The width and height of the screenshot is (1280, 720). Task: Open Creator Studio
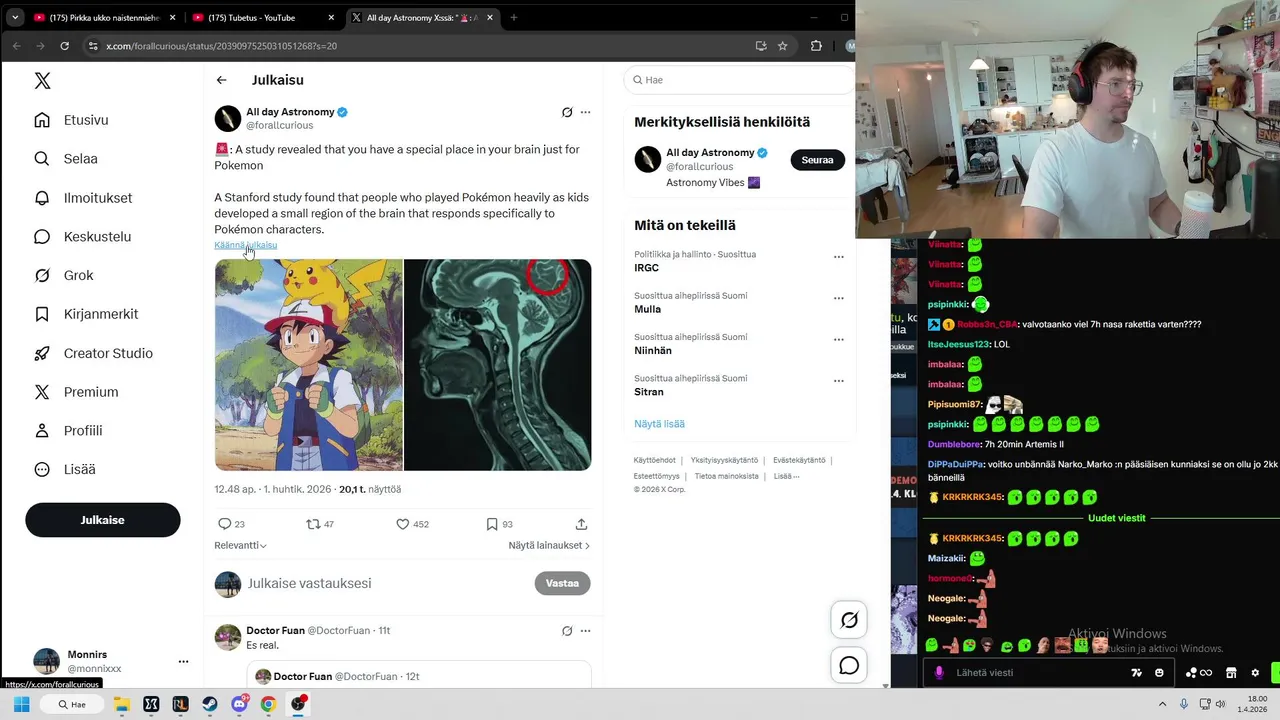pyautogui.click(x=94, y=353)
